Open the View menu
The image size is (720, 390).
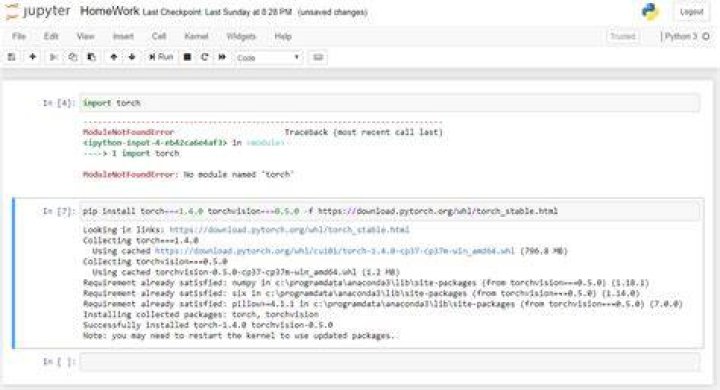coord(85,36)
